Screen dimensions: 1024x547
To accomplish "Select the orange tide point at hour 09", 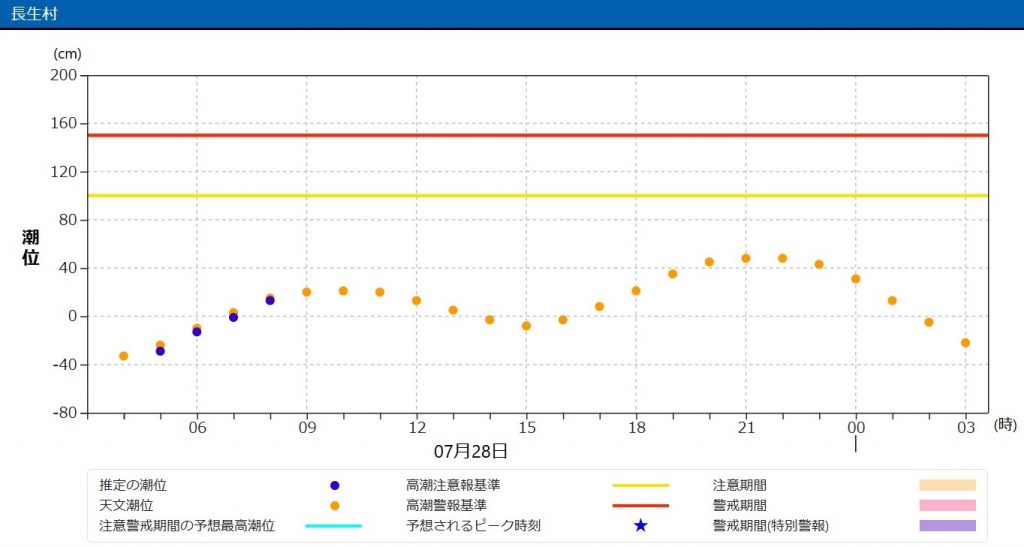I will coord(307,292).
